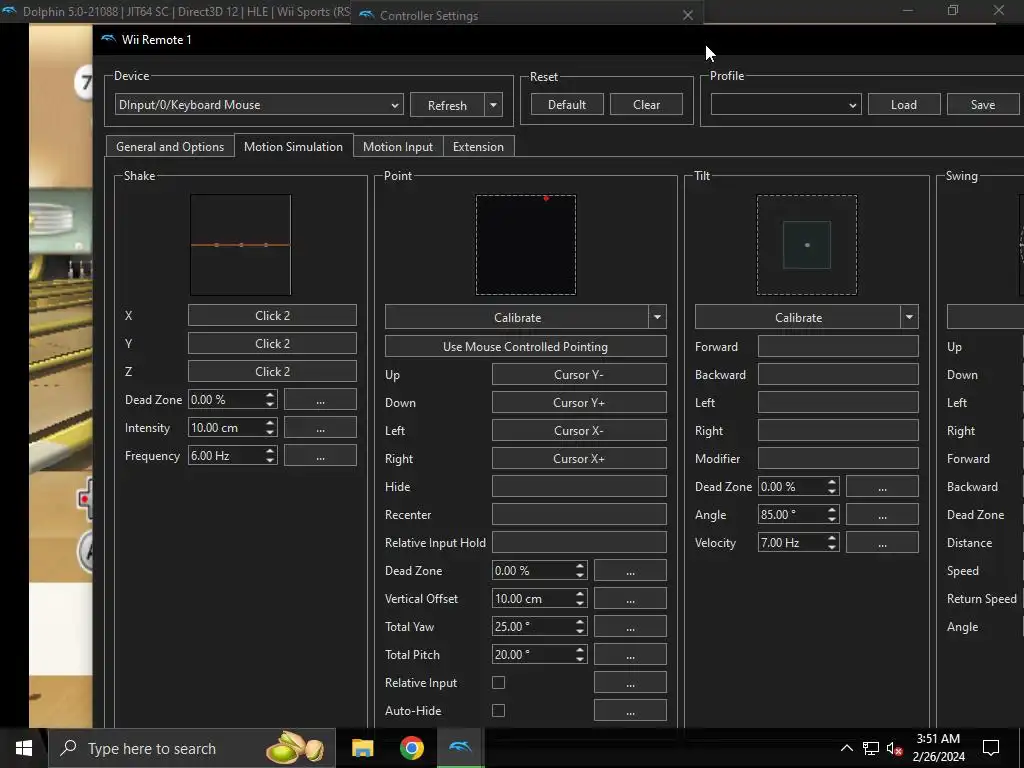Save the current profile
The height and width of the screenshot is (768, 1024).
coord(983,104)
